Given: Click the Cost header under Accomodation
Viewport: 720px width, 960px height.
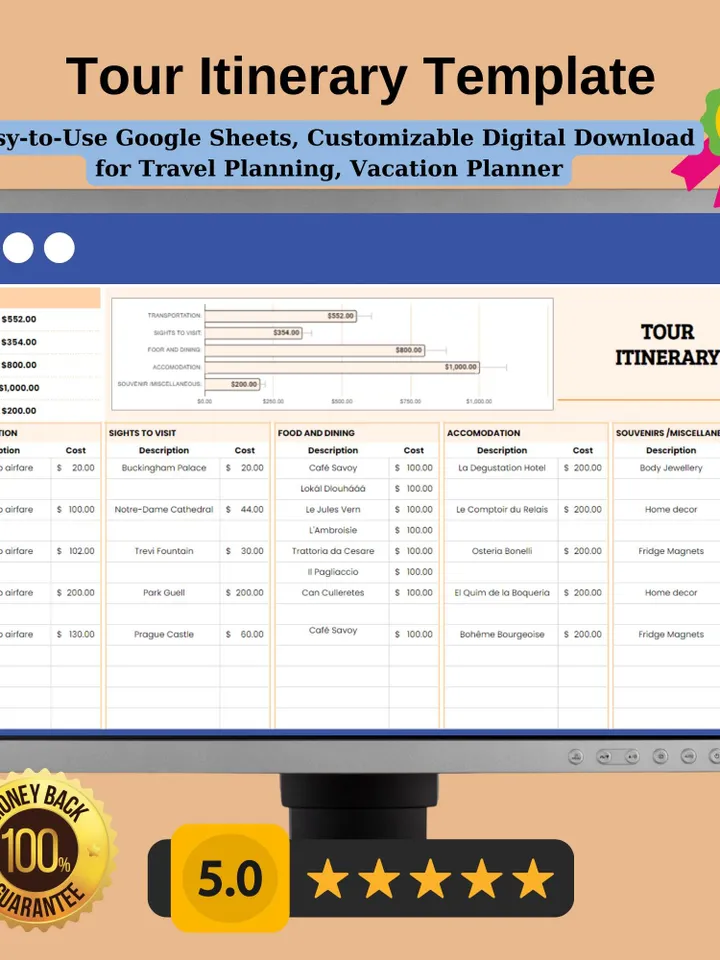Looking at the screenshot, I should pos(582,450).
